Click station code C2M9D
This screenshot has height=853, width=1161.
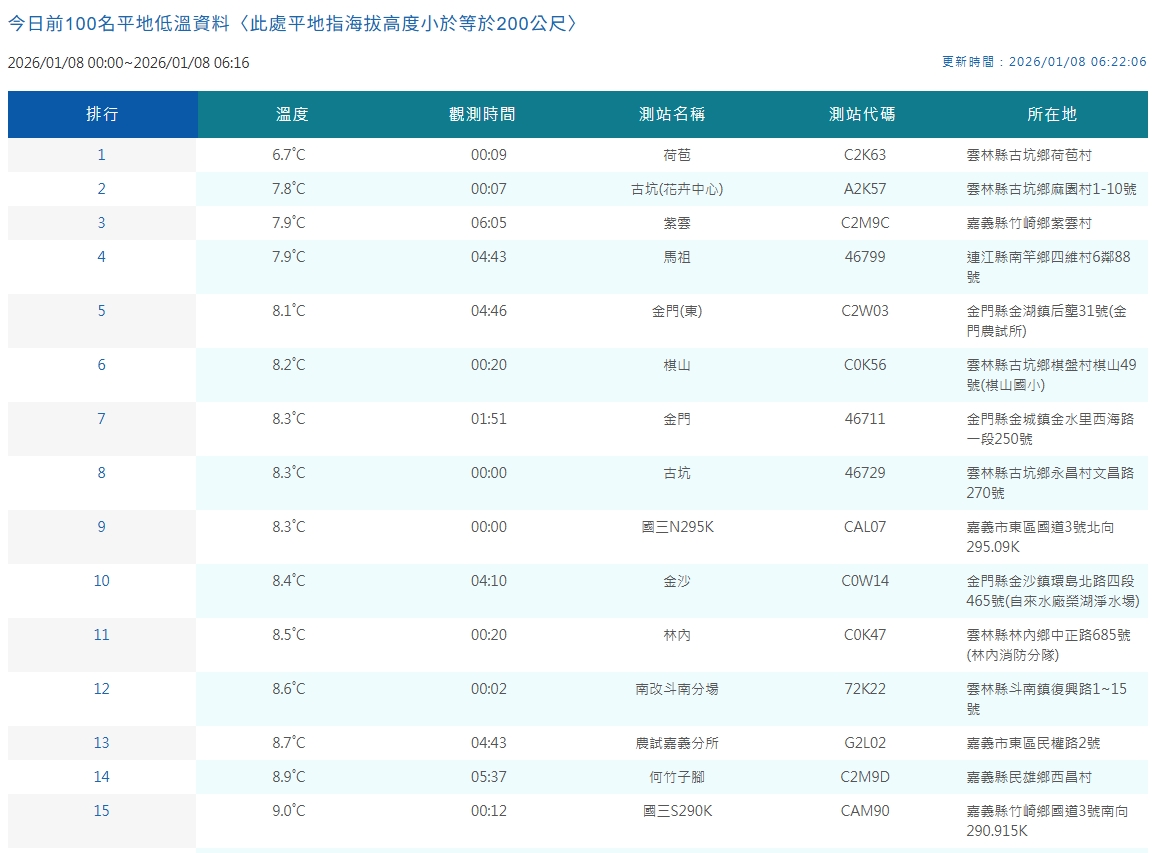(865, 777)
